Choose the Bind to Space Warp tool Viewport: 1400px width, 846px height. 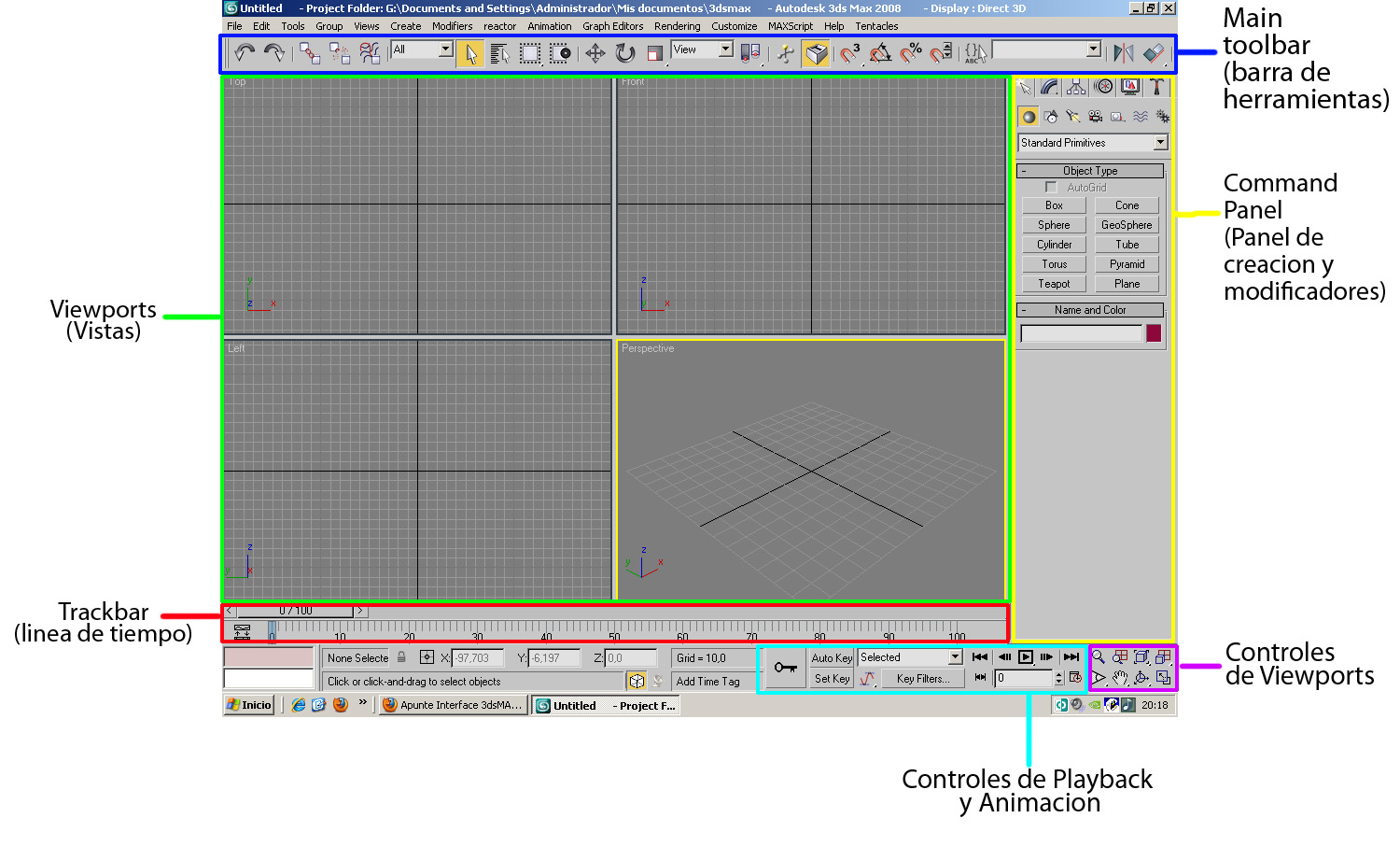click(370, 53)
